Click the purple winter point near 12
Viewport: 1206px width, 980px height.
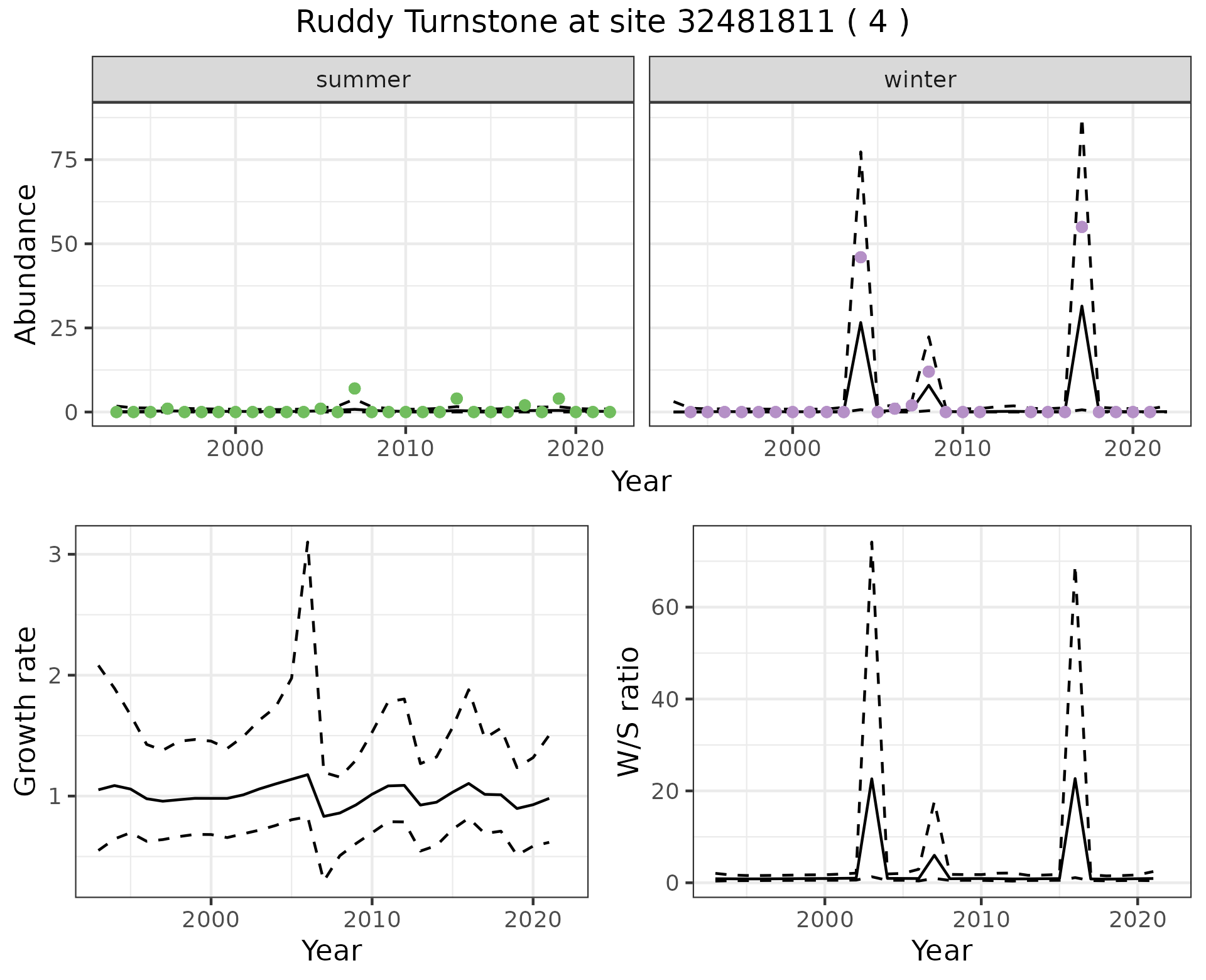(929, 371)
